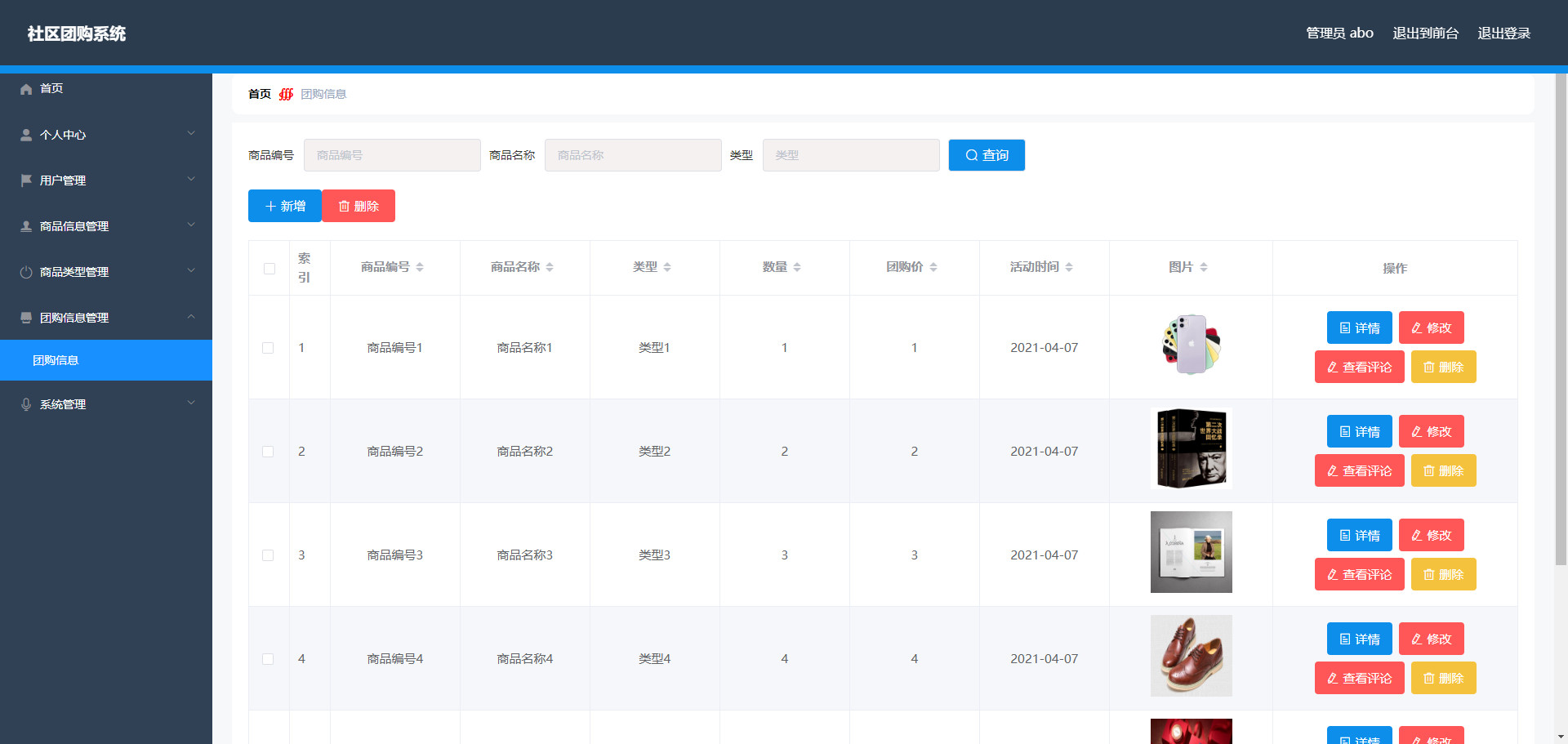Expand 系统管理 menu chevron
Viewport: 1568px width, 744px height.
(x=191, y=403)
